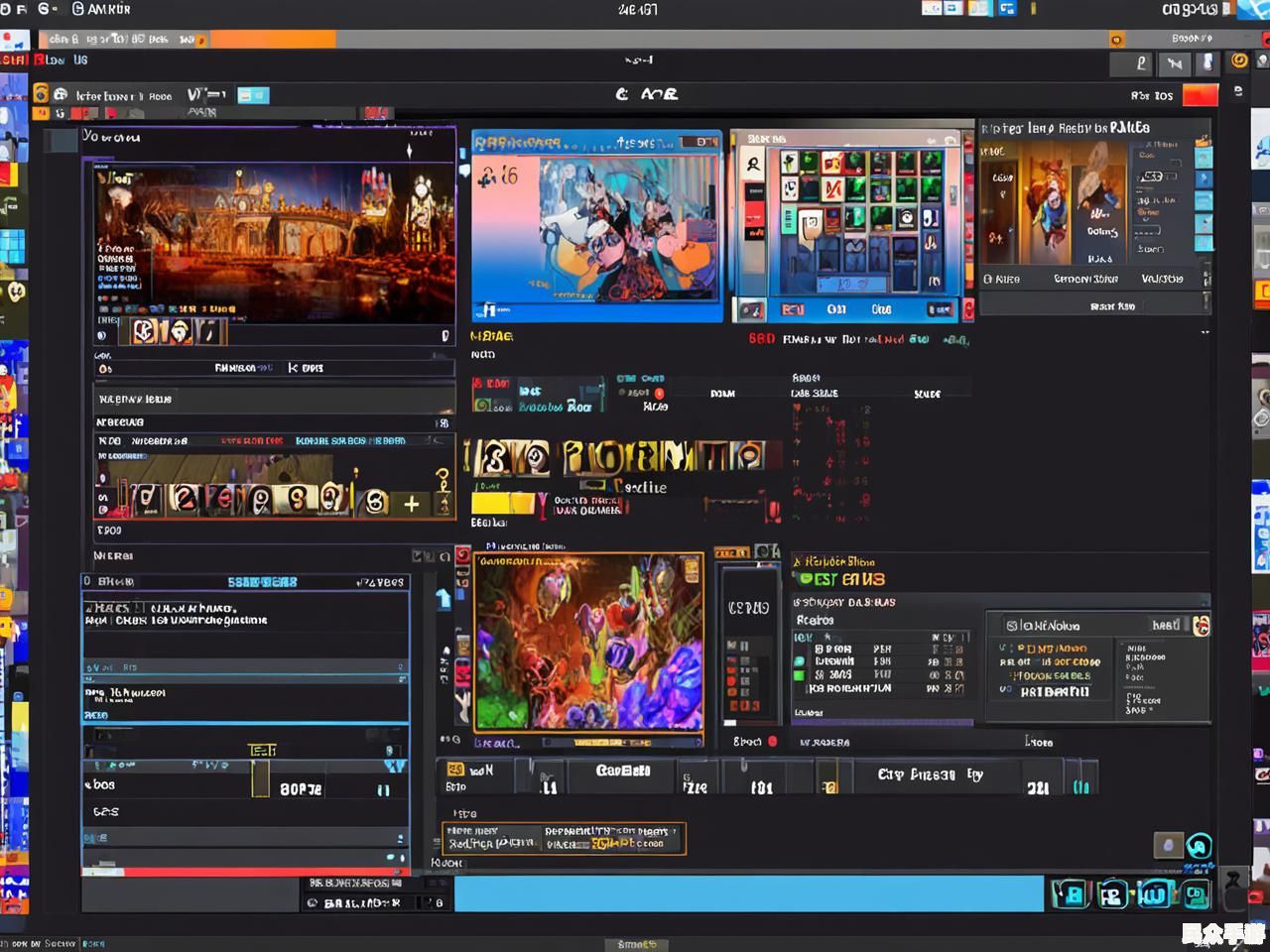The height and width of the screenshot is (952, 1270).
Task: Open the colorful fantasy artwork thumbnail in the center
Action: 588,643
